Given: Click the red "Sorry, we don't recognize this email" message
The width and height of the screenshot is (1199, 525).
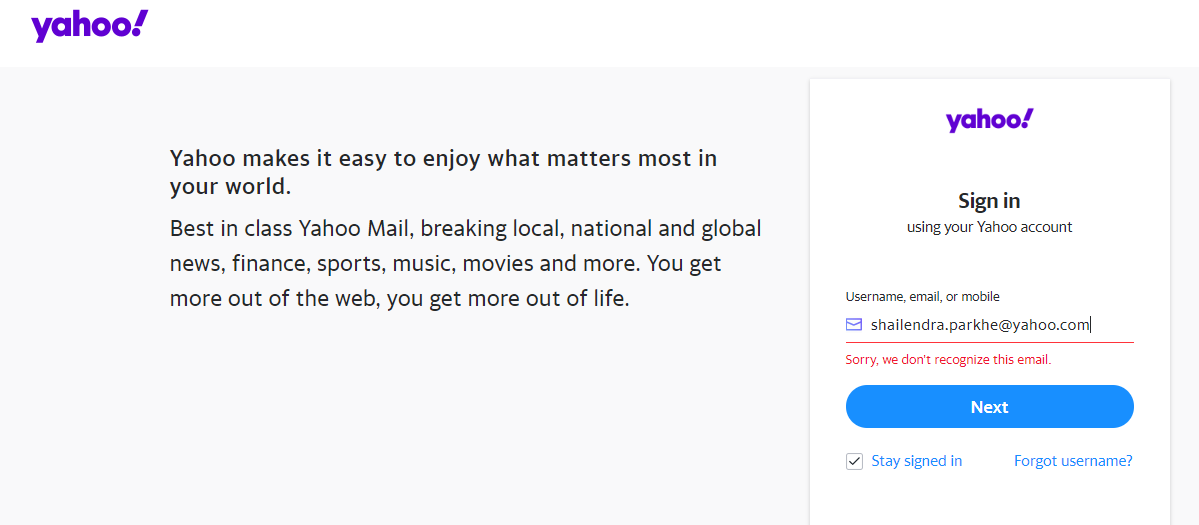Looking at the screenshot, I should coord(948,359).
